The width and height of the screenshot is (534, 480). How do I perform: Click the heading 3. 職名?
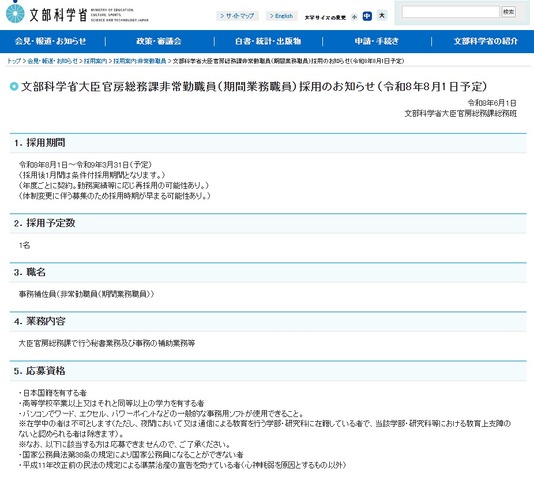click(x=30, y=272)
